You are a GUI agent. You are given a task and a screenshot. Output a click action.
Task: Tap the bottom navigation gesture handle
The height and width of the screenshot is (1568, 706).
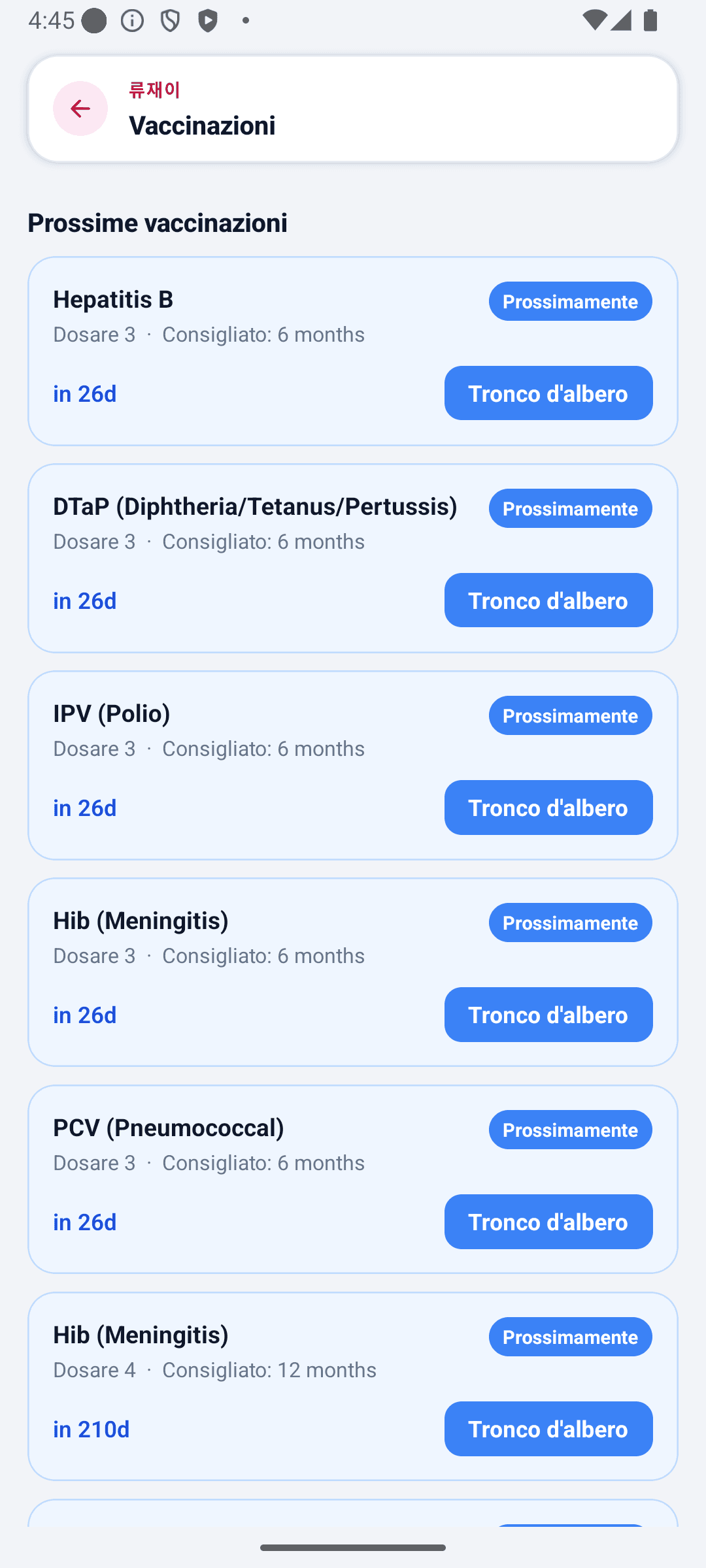[353, 1547]
